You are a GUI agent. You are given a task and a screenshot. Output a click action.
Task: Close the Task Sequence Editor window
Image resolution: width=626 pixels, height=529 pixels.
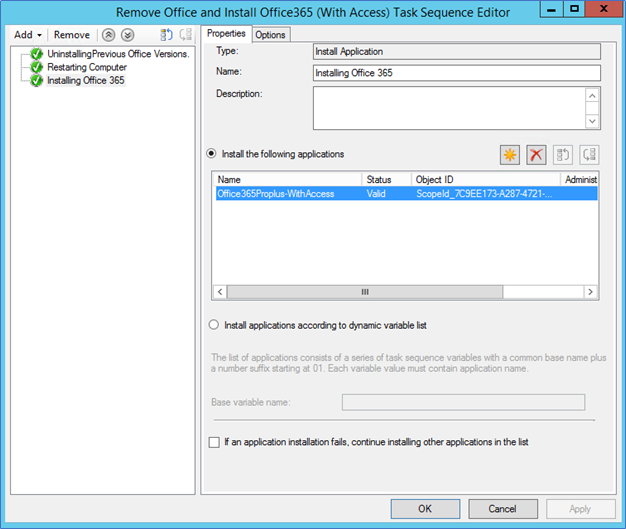point(604,9)
